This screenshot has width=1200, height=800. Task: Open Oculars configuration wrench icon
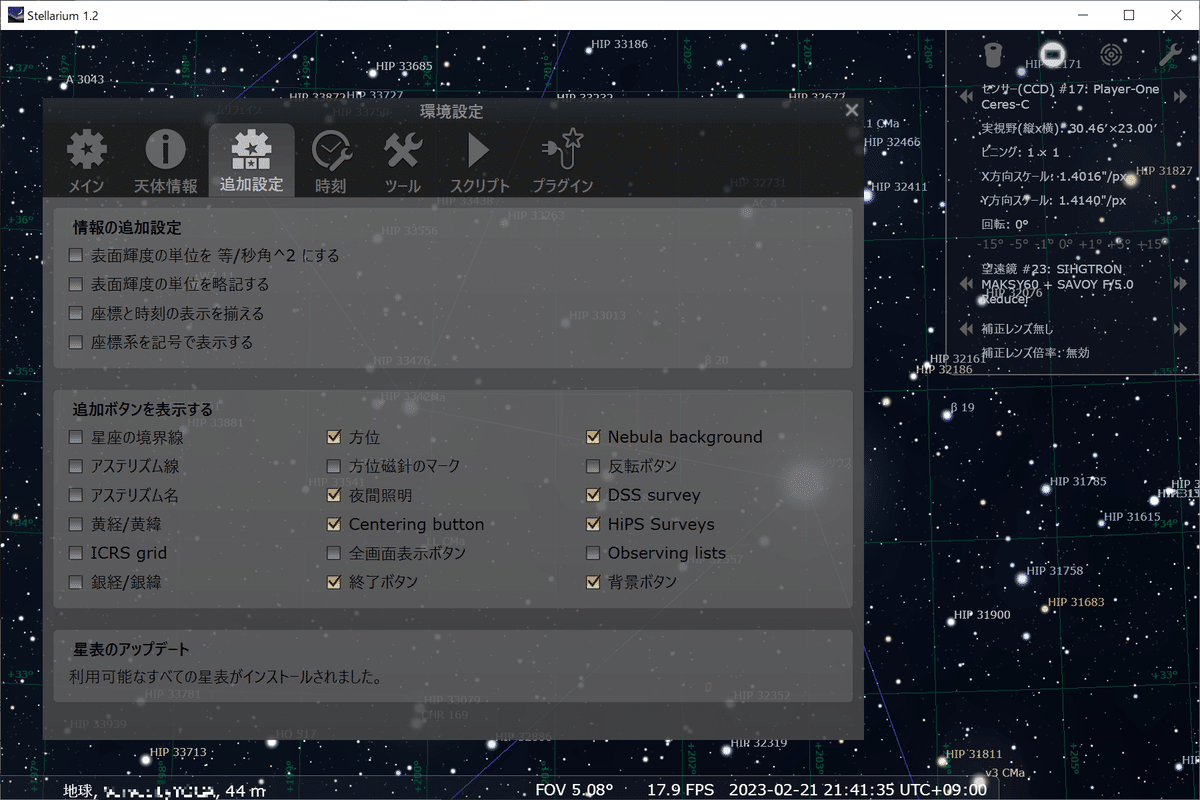coord(1170,55)
